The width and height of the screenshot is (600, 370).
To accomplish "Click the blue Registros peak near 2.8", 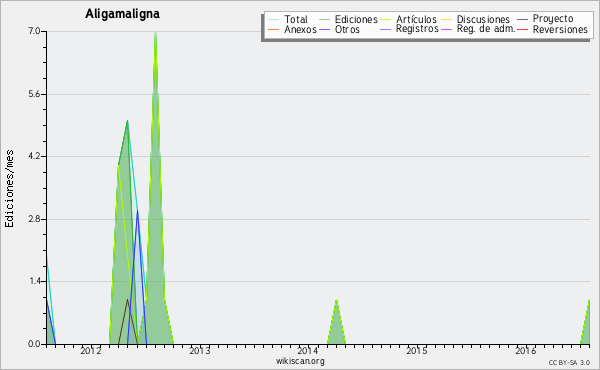I will pos(137,211).
